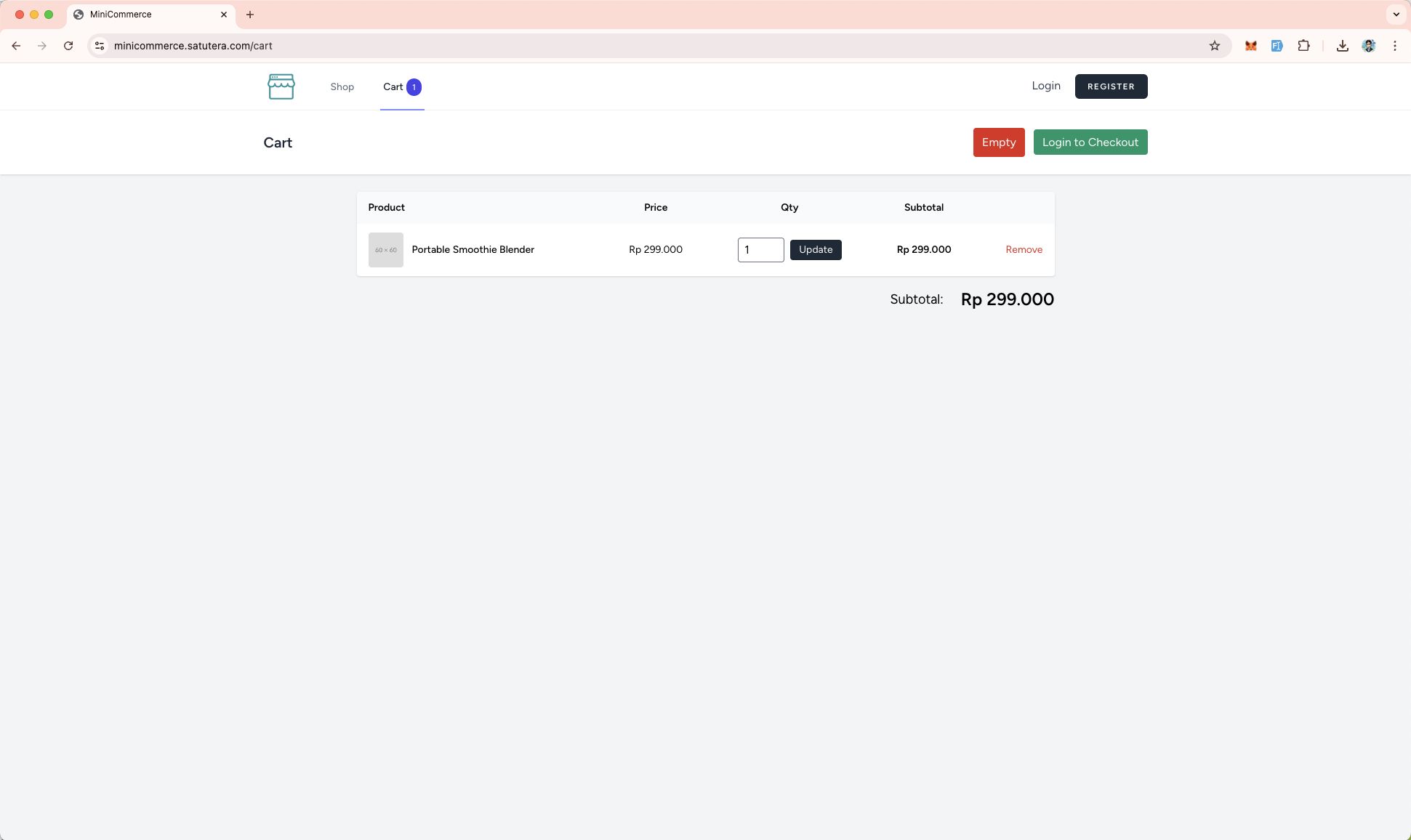
Task: Open the browser Downloads icon
Action: pos(1342,46)
